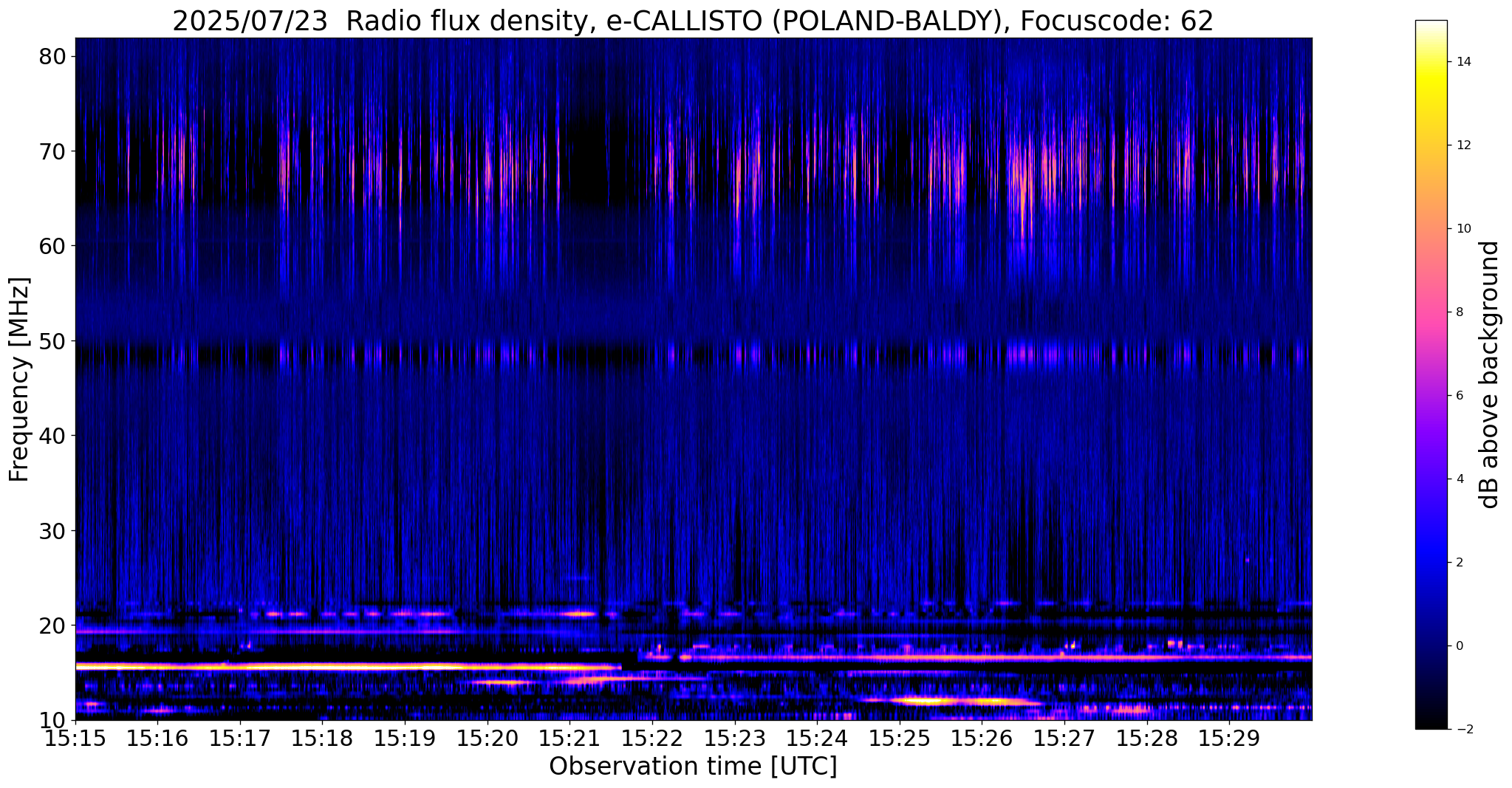1512x788 pixels.
Task: Click the colorbar tick value 4
Action: click(x=1459, y=479)
